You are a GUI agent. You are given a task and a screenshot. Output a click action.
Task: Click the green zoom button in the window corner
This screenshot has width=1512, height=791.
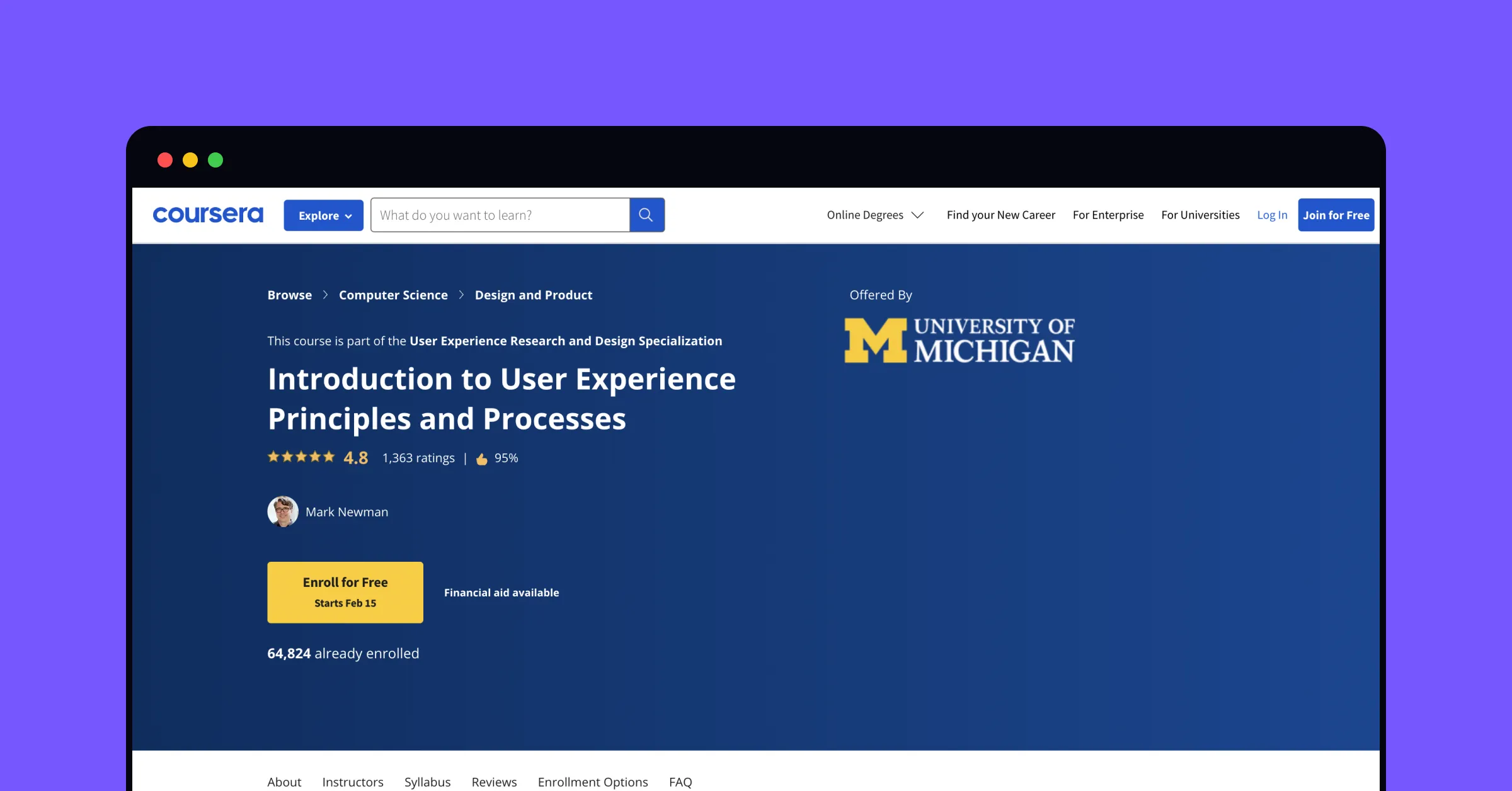(x=215, y=160)
